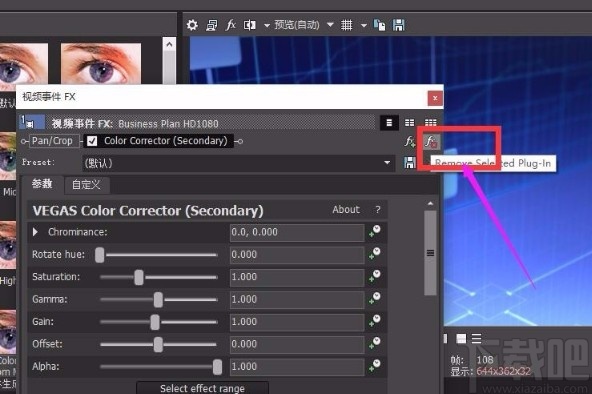Switch to three-column layout icon

tap(430, 123)
